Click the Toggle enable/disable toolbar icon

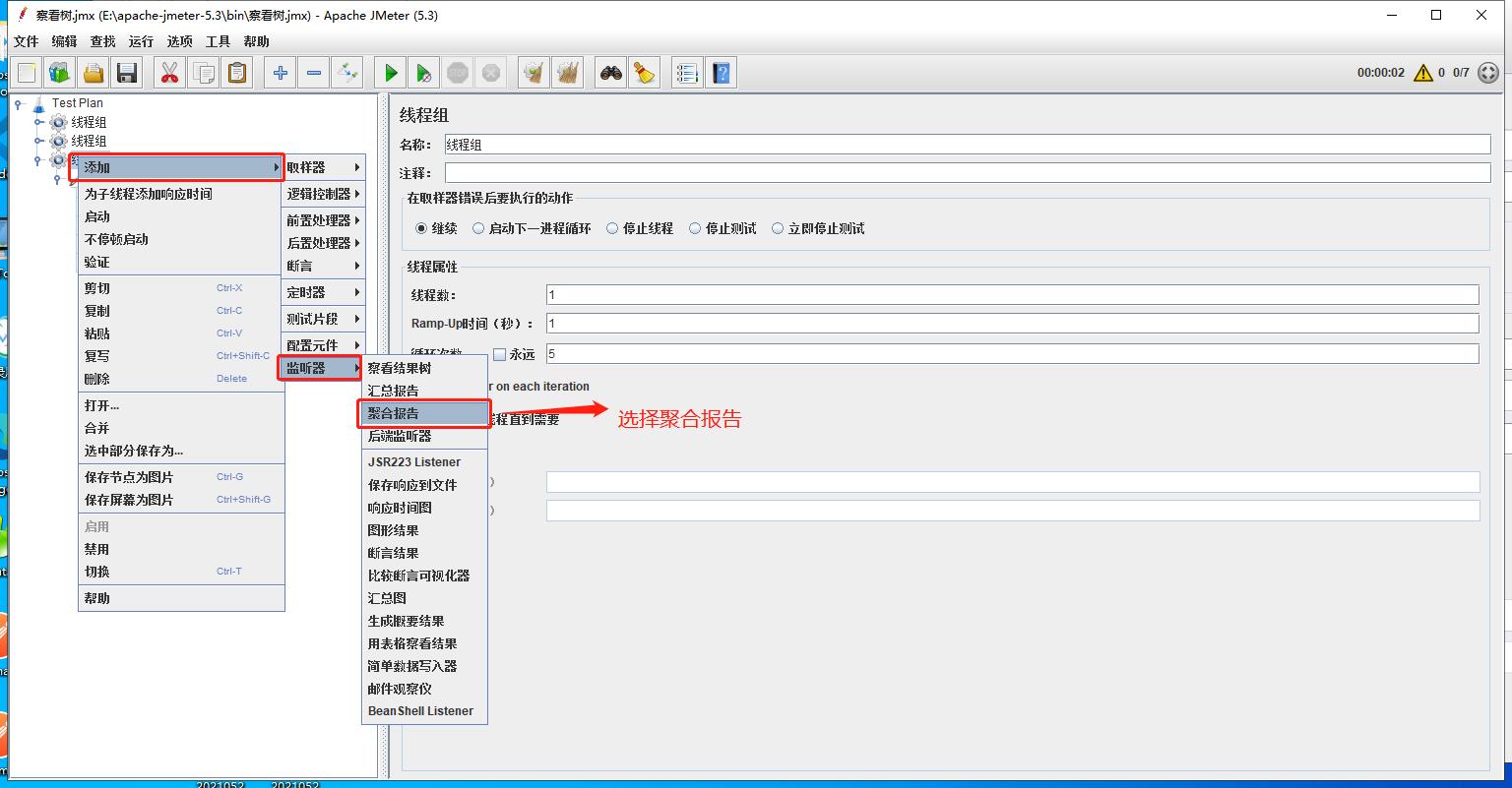click(x=347, y=73)
